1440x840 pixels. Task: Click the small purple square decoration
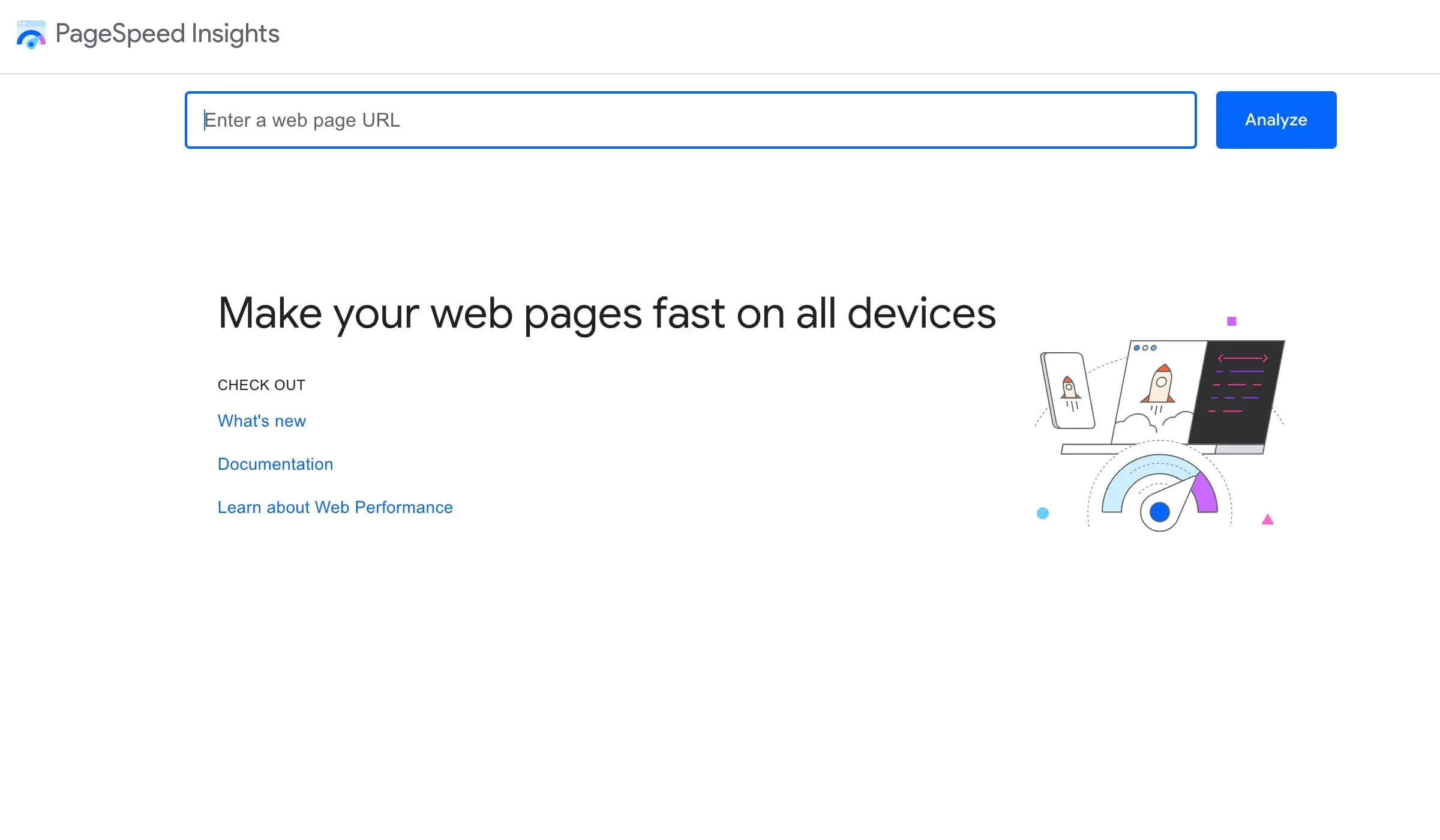[1232, 322]
